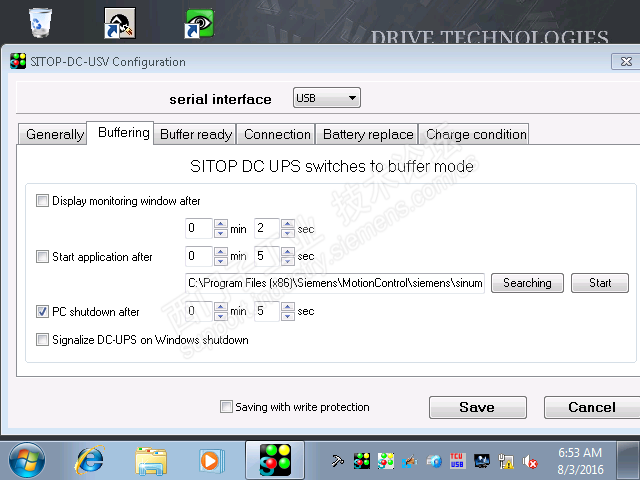The image size is (640, 480).
Task: Increase monitoring window seconds
Action: click(x=288, y=224)
